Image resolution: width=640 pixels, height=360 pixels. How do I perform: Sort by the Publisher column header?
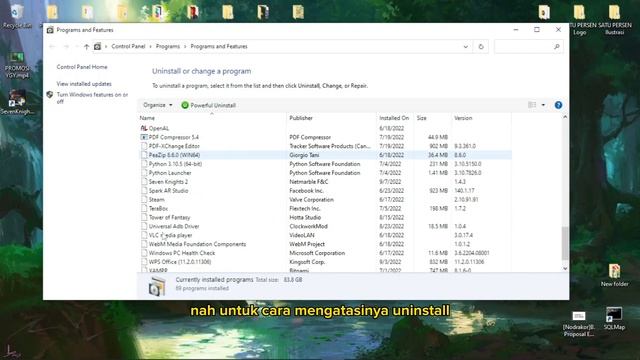coord(331,118)
